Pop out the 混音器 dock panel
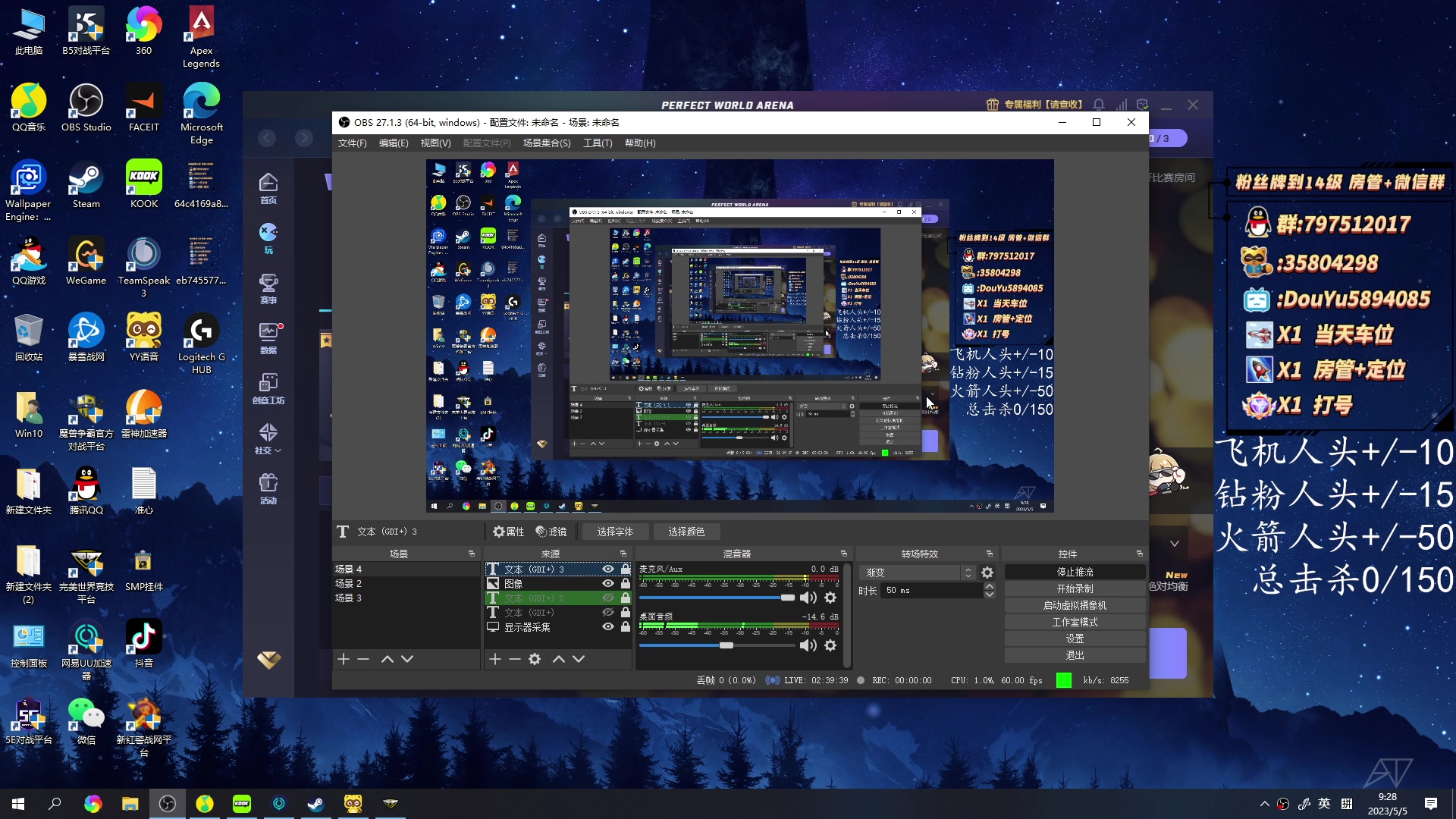 click(x=843, y=554)
